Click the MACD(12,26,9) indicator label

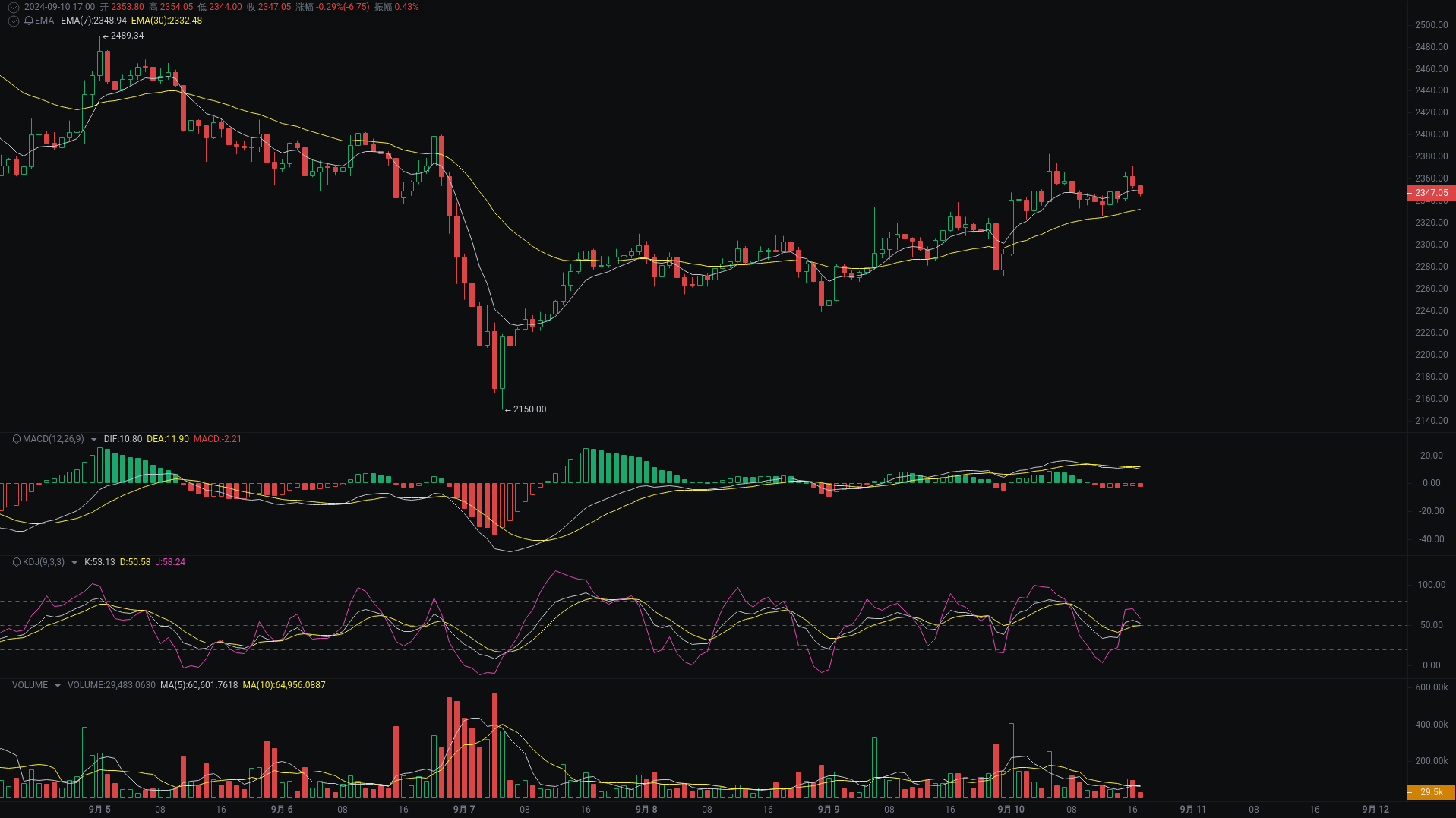click(x=53, y=439)
